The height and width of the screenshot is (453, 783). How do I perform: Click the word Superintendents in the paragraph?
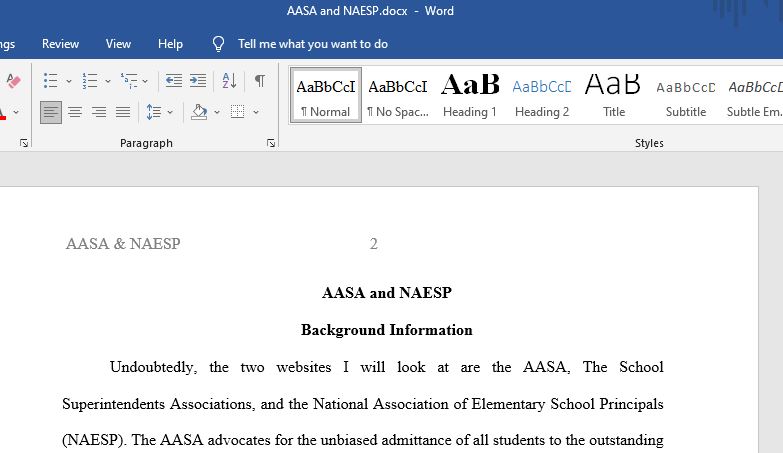(113, 404)
